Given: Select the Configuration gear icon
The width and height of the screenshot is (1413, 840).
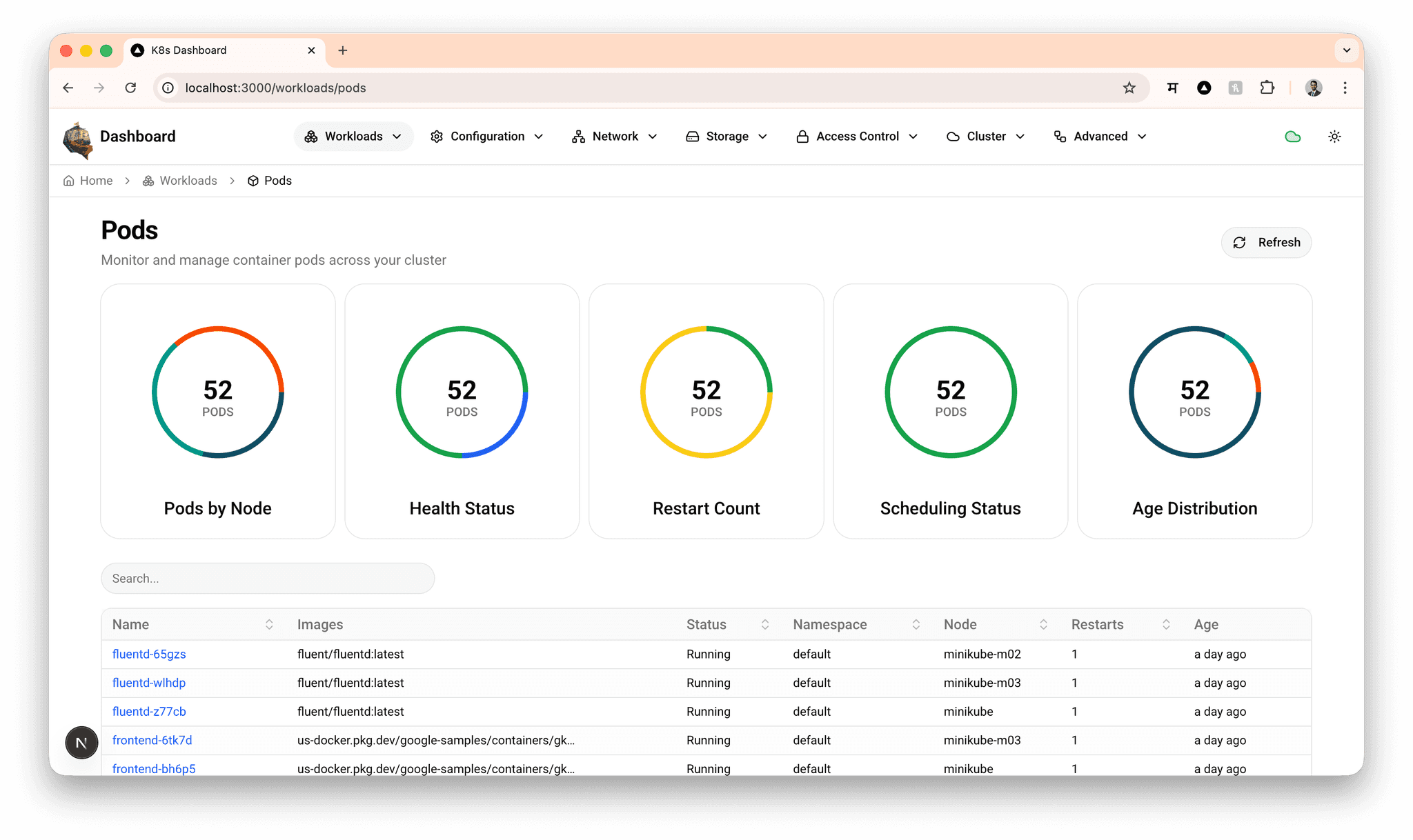Looking at the screenshot, I should click(x=437, y=137).
